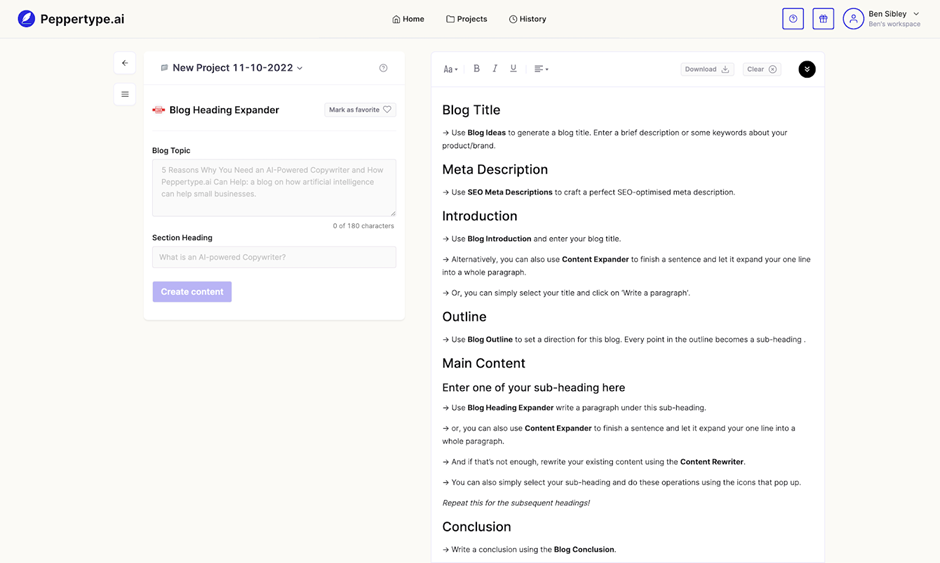Toggle italic formatting

pyautogui.click(x=495, y=69)
